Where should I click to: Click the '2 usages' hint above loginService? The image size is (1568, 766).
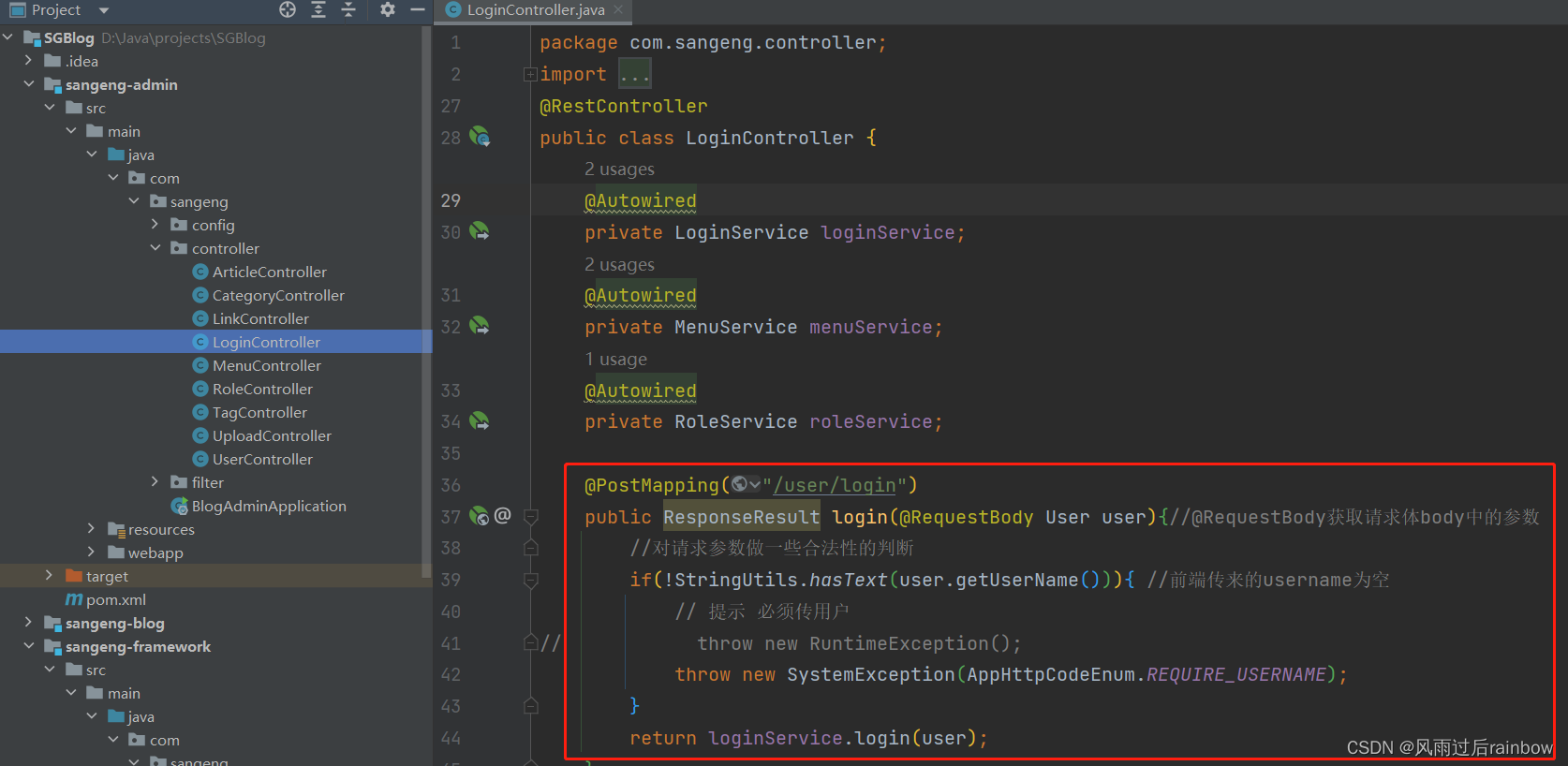pyautogui.click(x=619, y=169)
